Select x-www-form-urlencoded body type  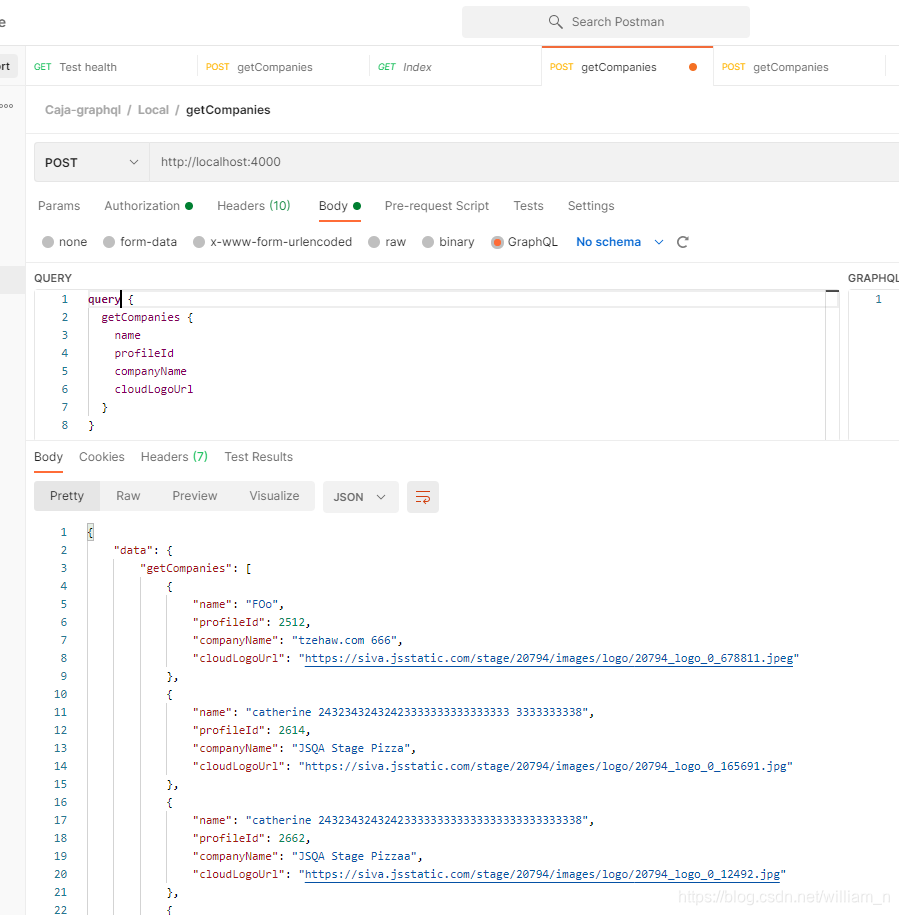click(272, 242)
